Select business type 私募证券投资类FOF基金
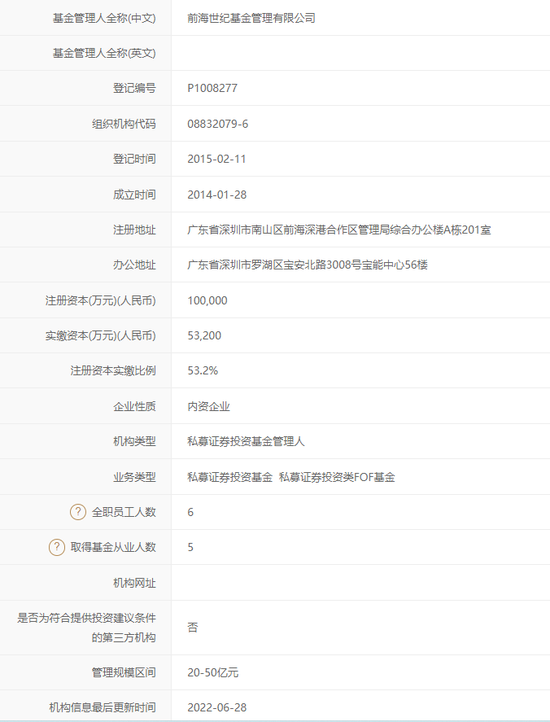Screen dimensions: 550x722 coord(337,477)
